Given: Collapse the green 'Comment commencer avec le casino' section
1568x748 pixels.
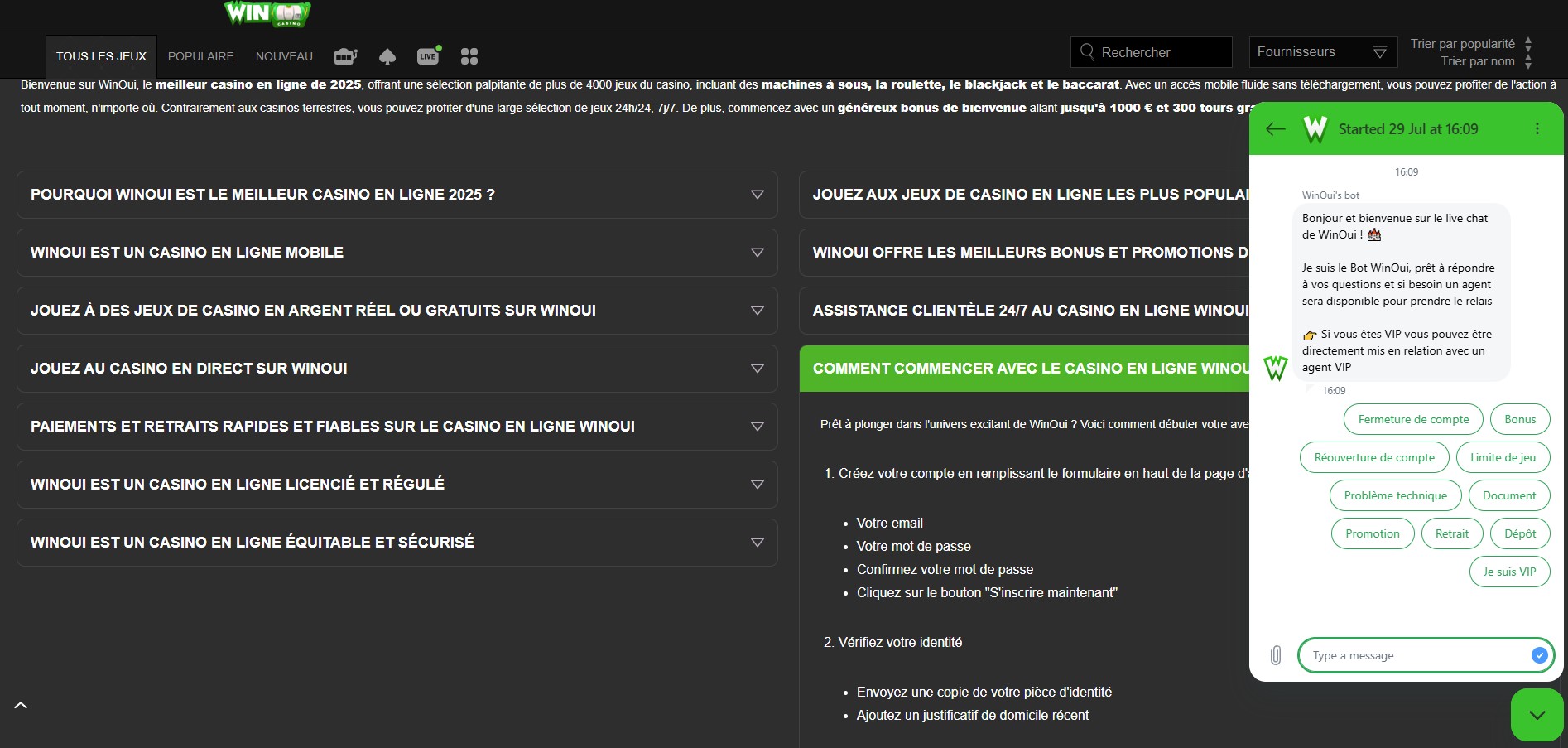Looking at the screenshot, I should click(1024, 369).
